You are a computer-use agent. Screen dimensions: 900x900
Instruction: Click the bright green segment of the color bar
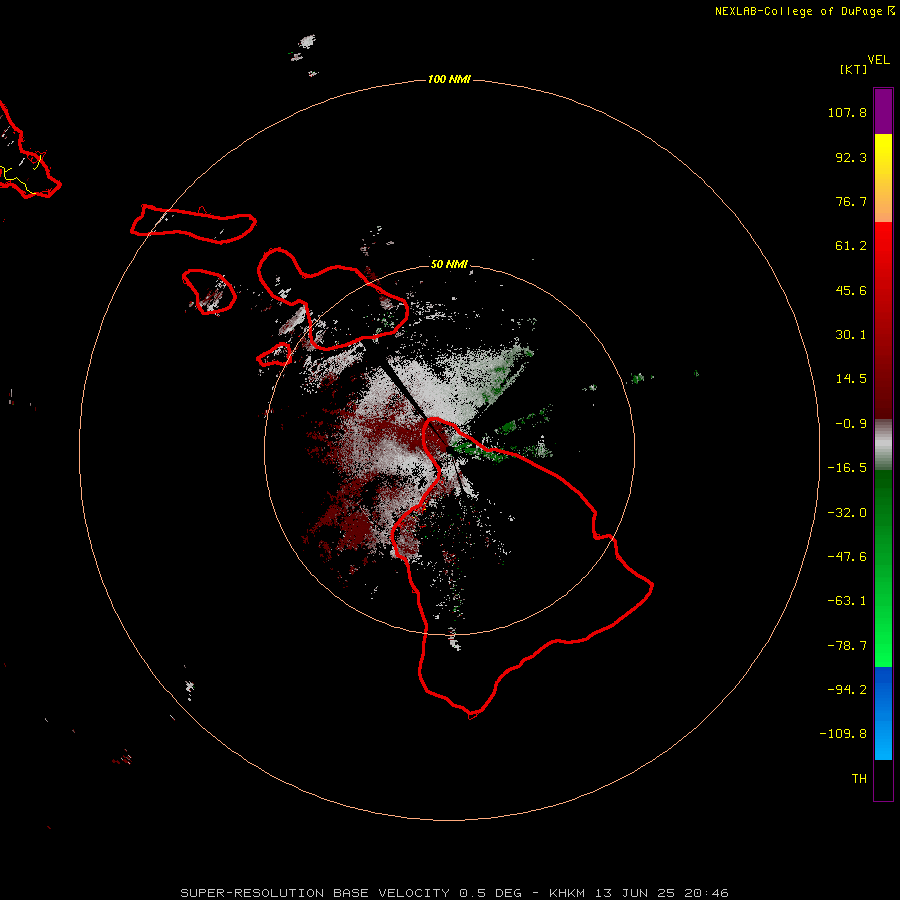(883, 568)
